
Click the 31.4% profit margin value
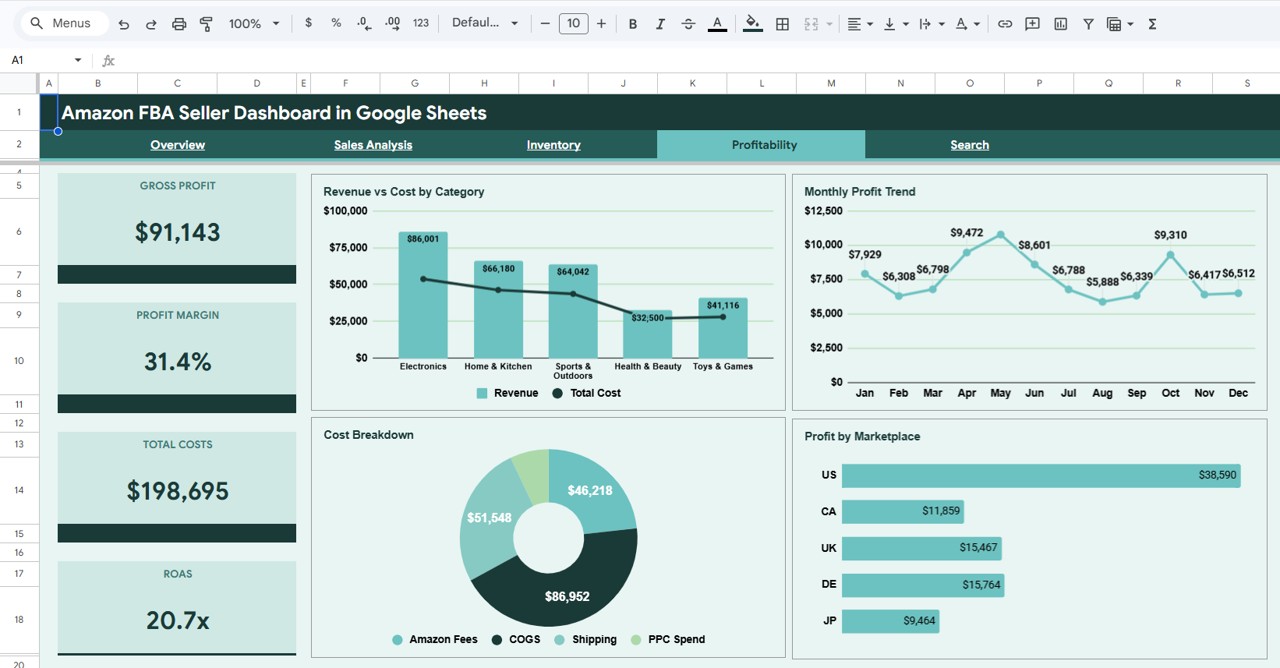(177, 361)
